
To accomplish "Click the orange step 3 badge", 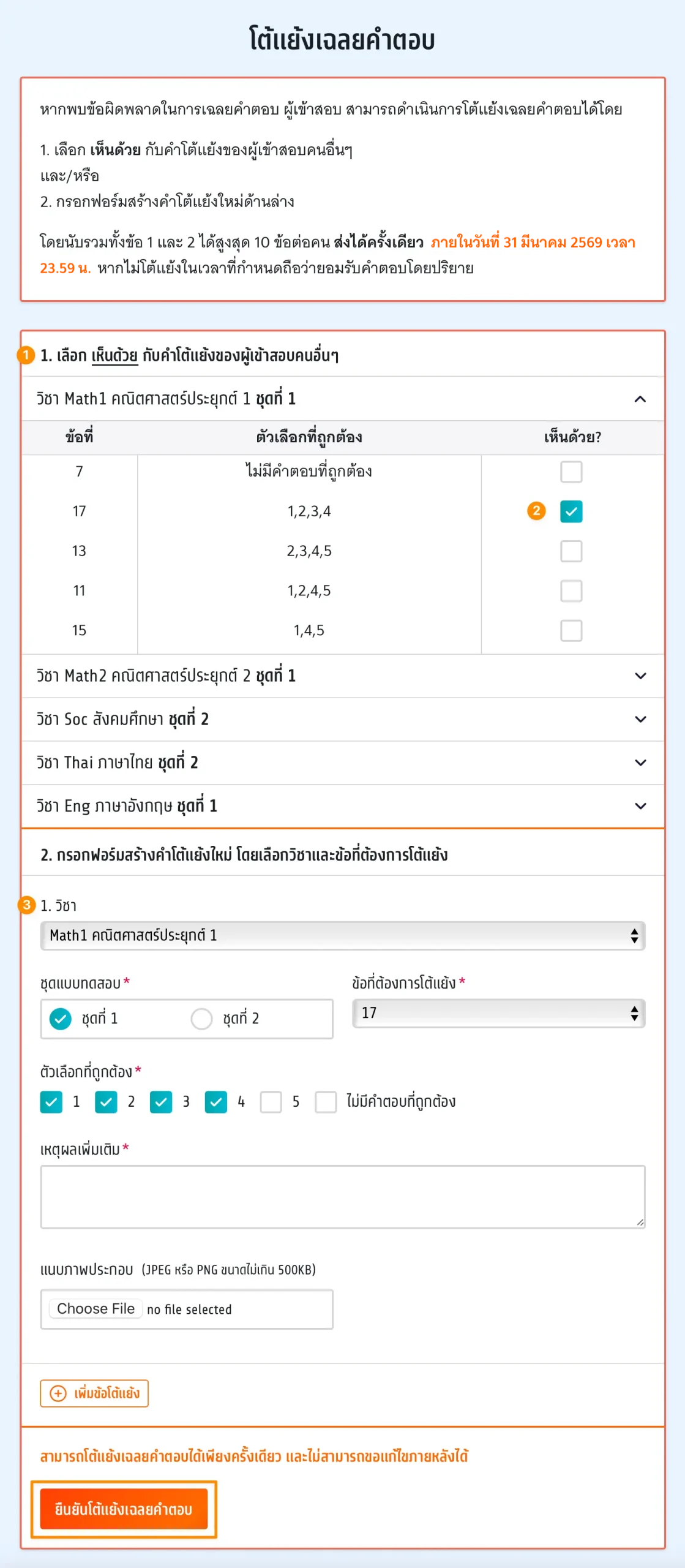I will (26, 905).
